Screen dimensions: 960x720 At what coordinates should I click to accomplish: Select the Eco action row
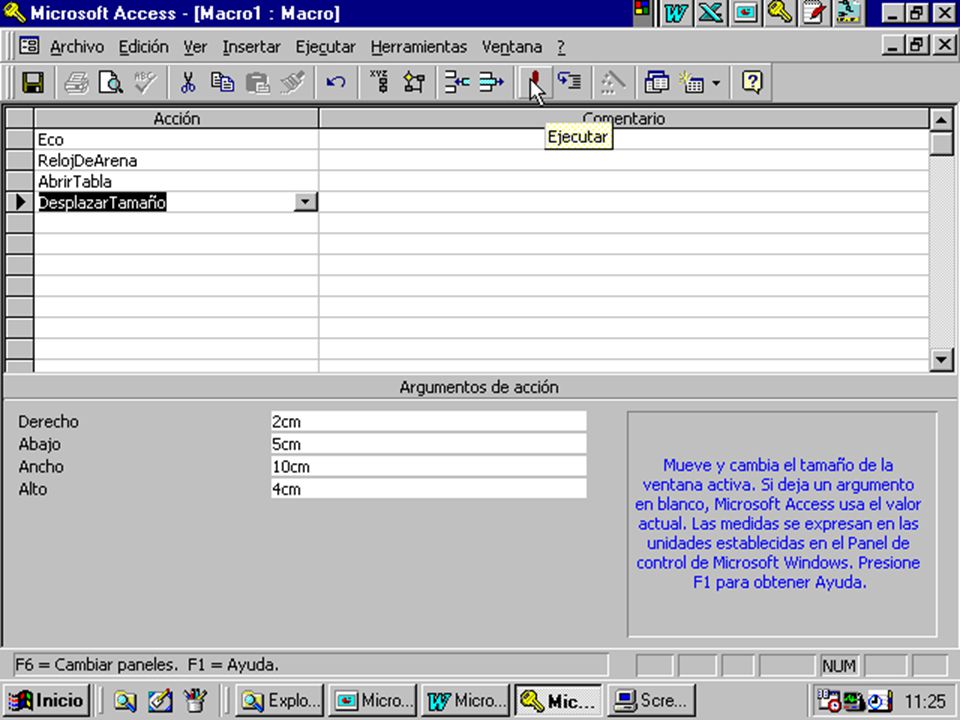[176, 140]
